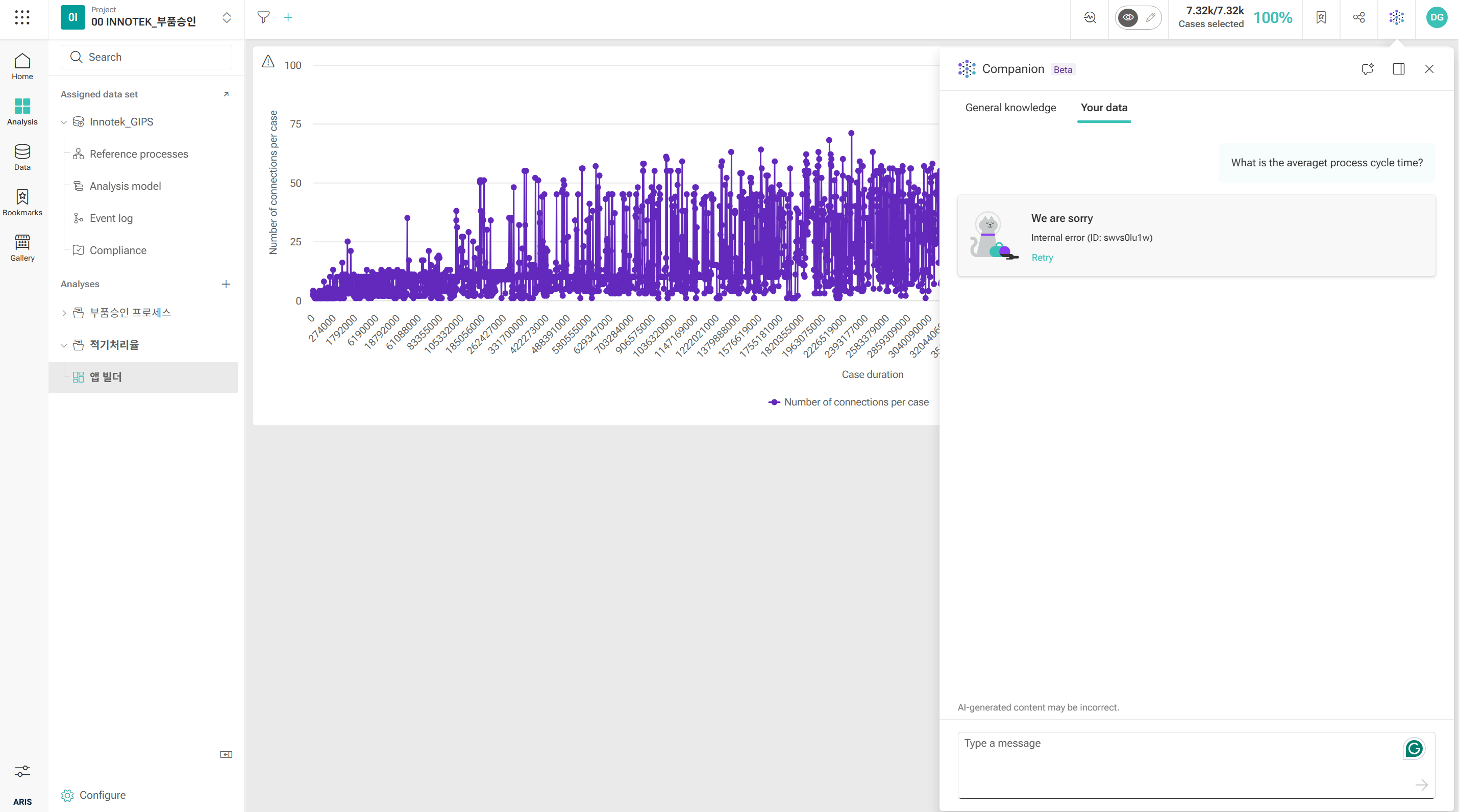The height and width of the screenshot is (812, 1460).
Task: Expand the 부품승인 프로세스 analysis folder
Action: coord(64,313)
